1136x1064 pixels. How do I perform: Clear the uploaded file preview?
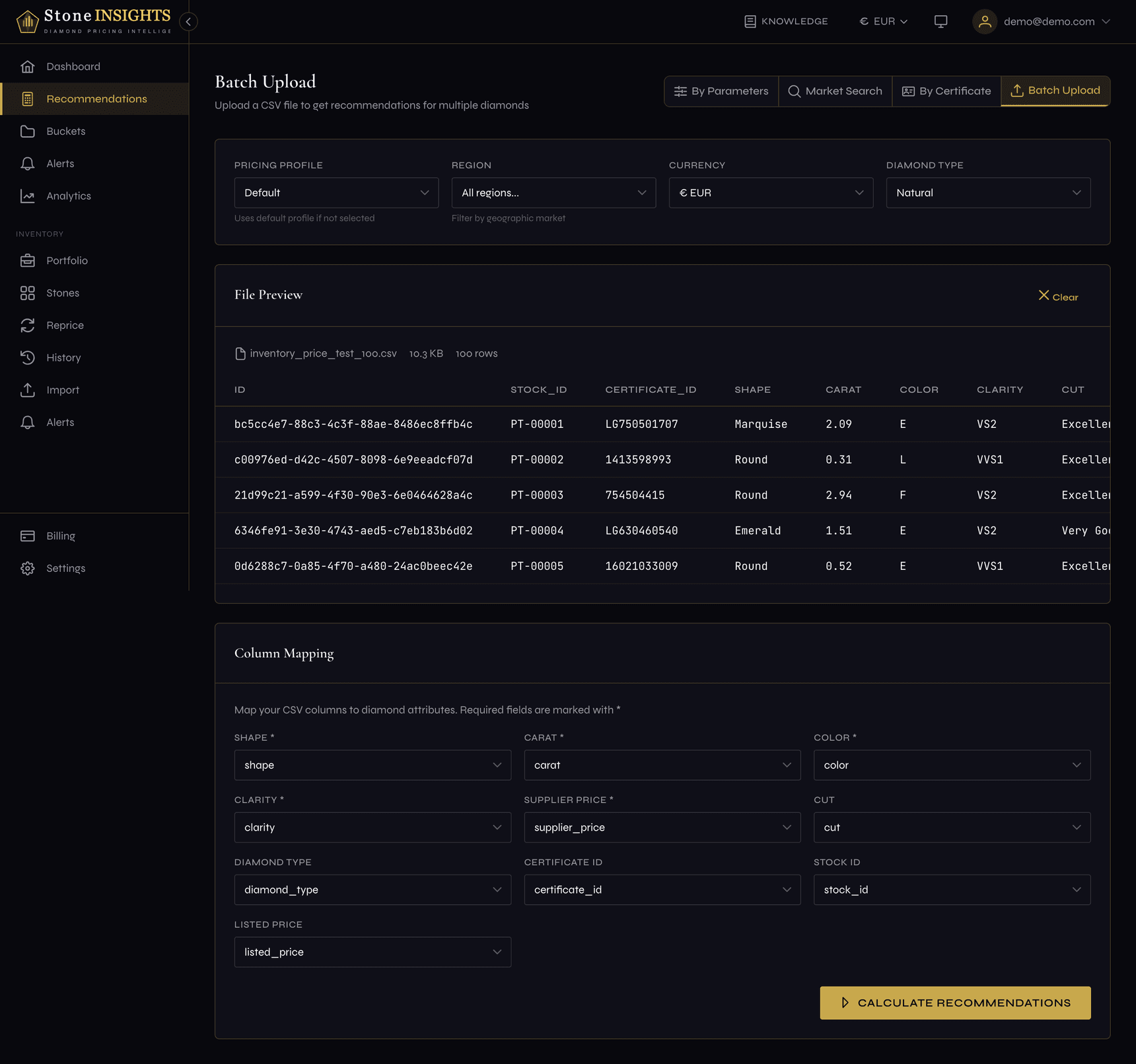coord(1058,297)
